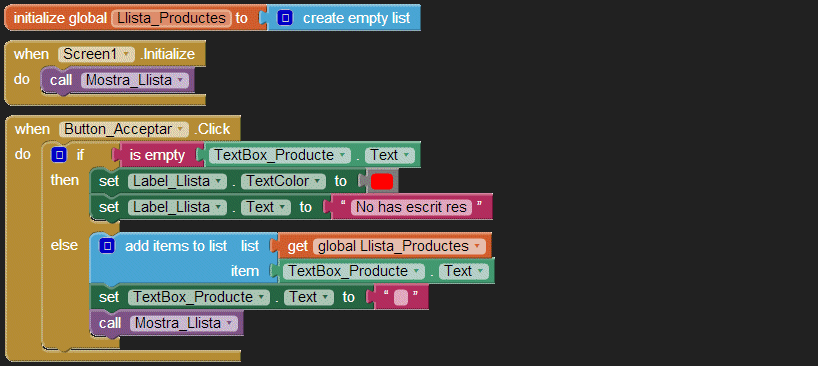Select the is empty block
818x366 pixels.
coord(157,155)
